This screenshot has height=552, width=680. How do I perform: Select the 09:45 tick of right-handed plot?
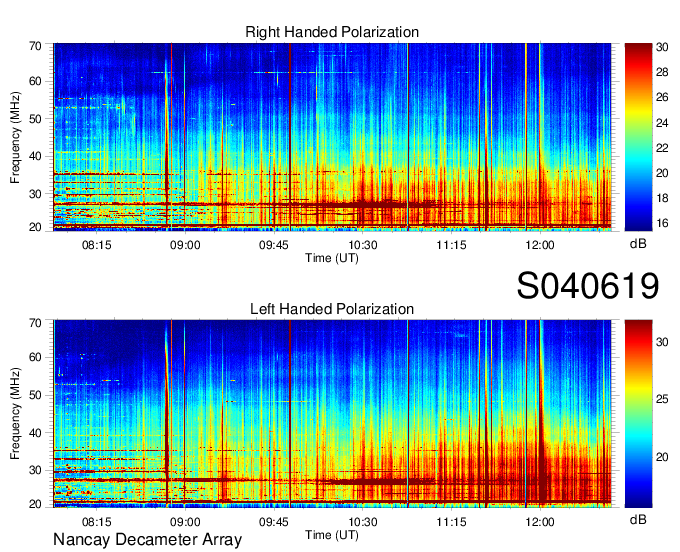[x=274, y=245]
